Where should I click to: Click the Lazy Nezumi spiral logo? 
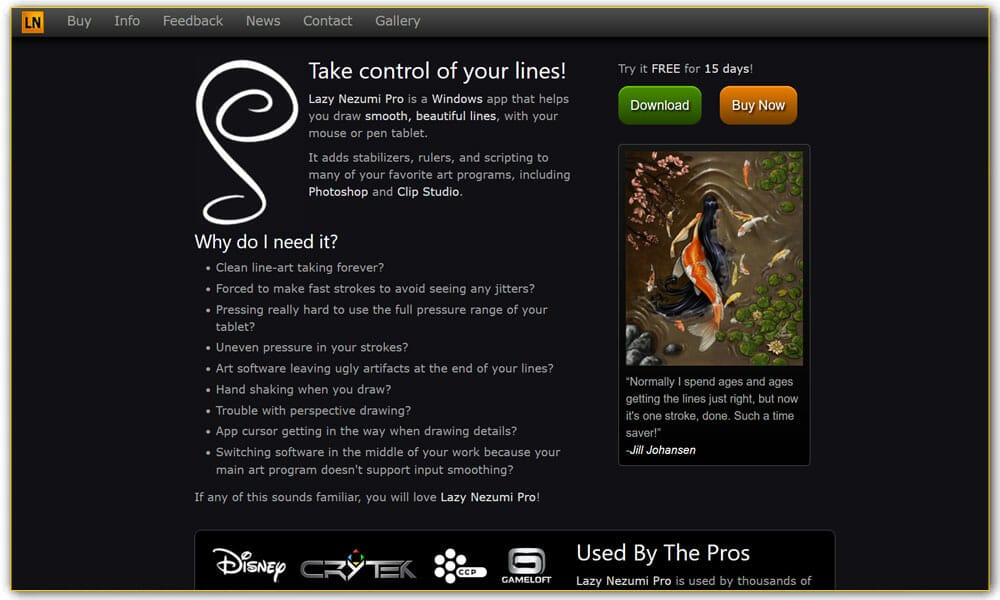(x=246, y=142)
